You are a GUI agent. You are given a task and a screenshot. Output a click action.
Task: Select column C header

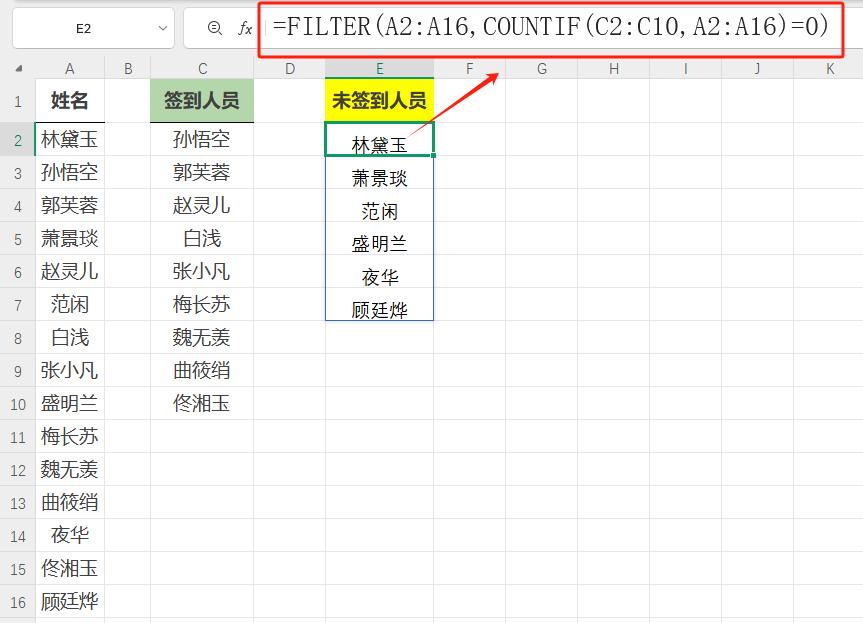(202, 69)
